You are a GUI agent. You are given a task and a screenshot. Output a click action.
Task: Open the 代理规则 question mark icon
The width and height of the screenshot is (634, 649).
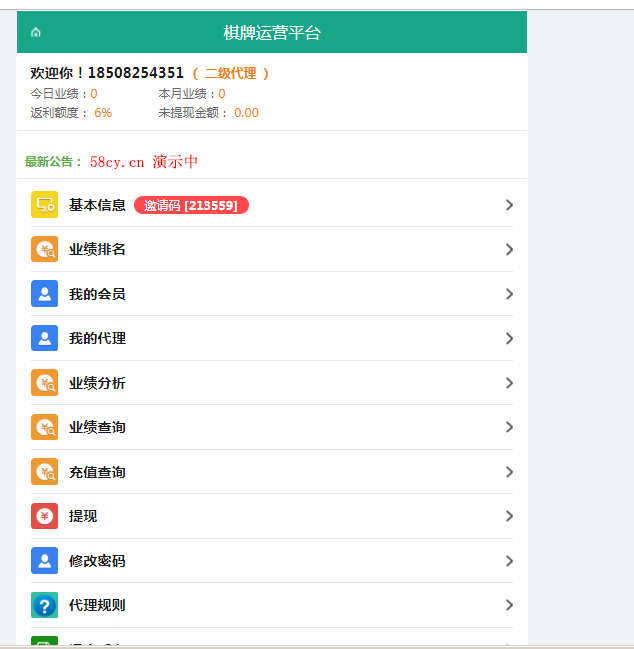tap(44, 605)
